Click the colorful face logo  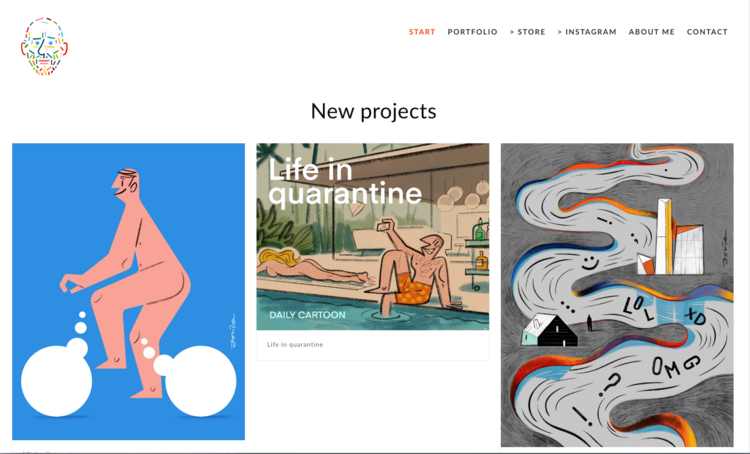(44, 46)
